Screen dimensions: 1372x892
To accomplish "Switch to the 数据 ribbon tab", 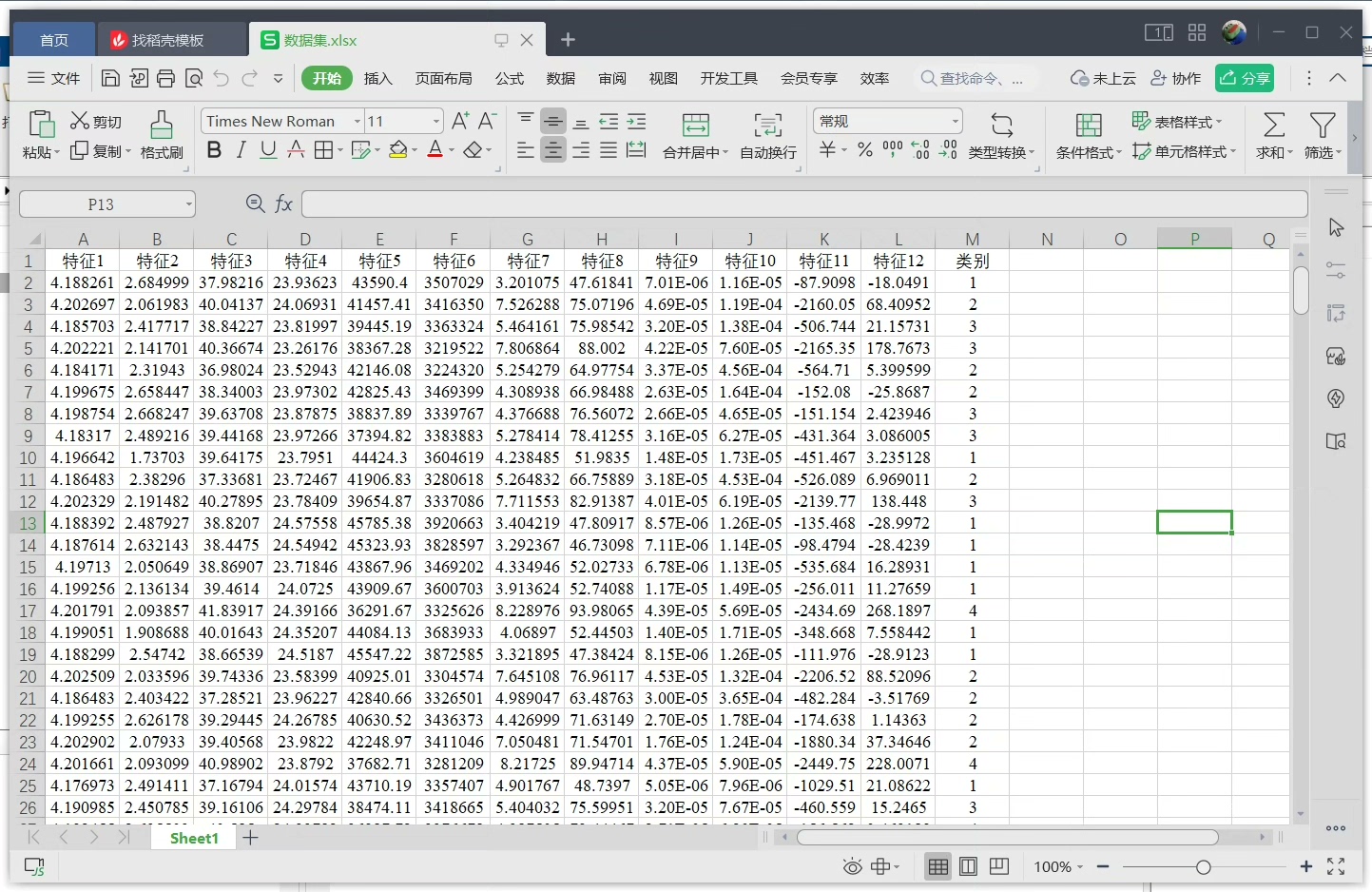I will (561, 78).
